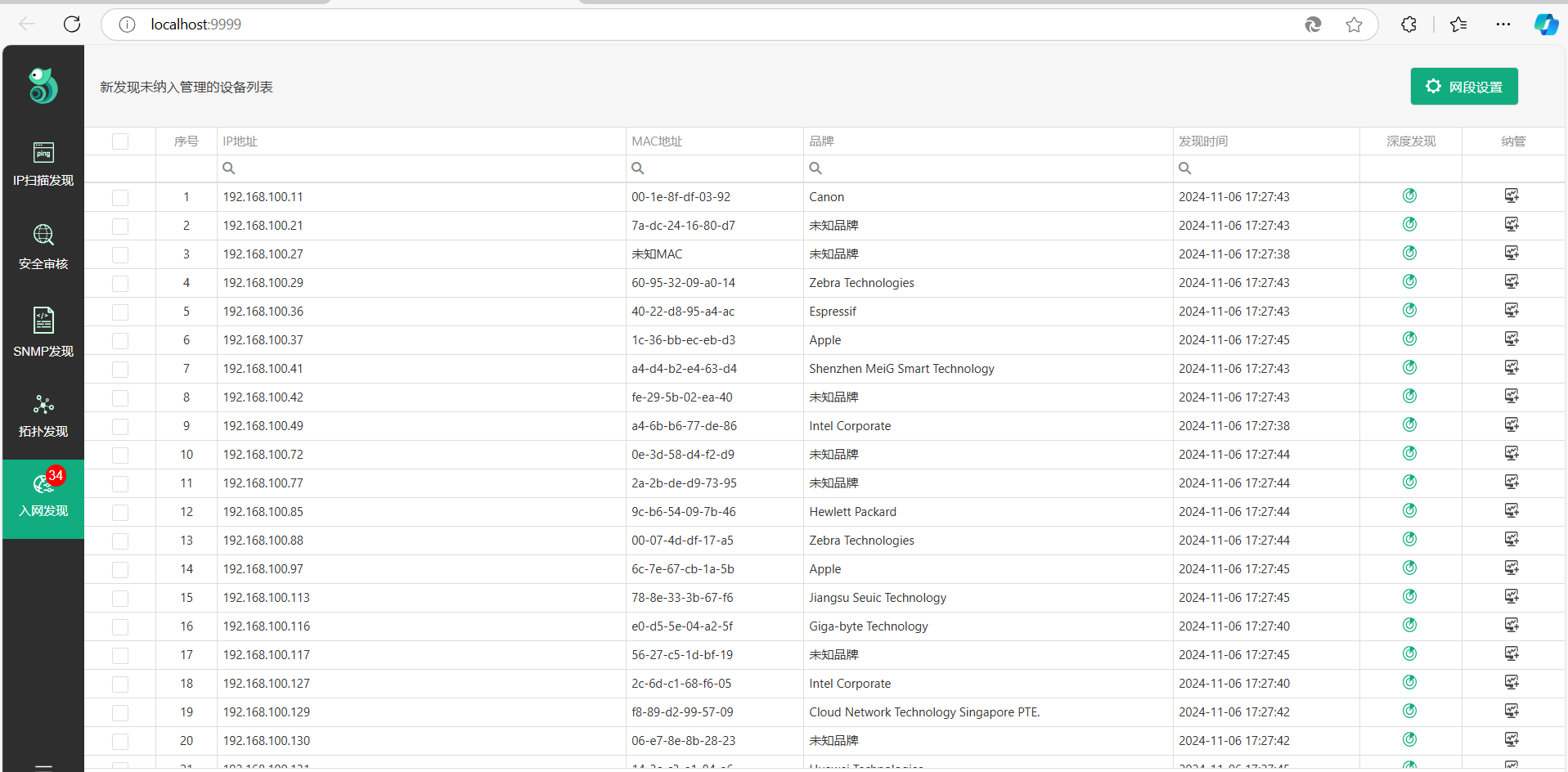Click 纳管 icon for Giga-byte Technology row
This screenshot has height=772, width=1568.
1511,625
